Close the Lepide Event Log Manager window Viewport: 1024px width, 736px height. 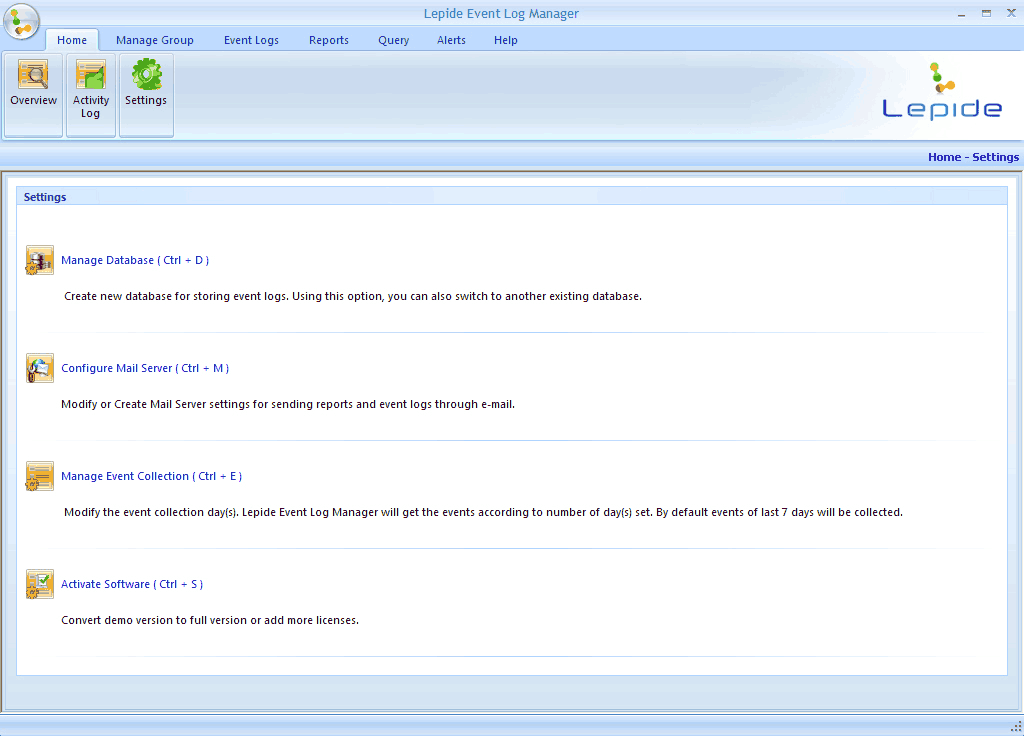(1011, 13)
